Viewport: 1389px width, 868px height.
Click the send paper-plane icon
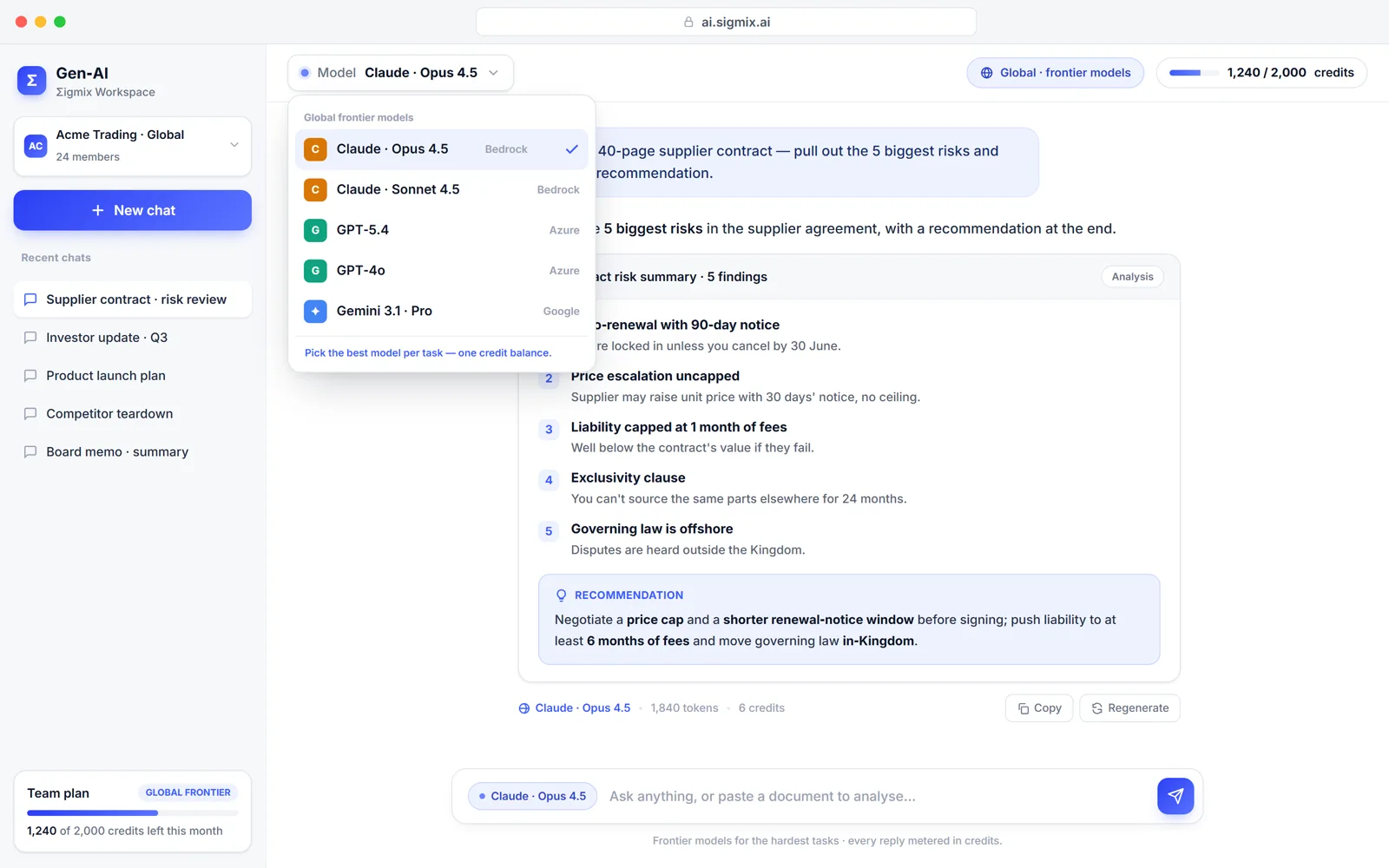click(1175, 796)
